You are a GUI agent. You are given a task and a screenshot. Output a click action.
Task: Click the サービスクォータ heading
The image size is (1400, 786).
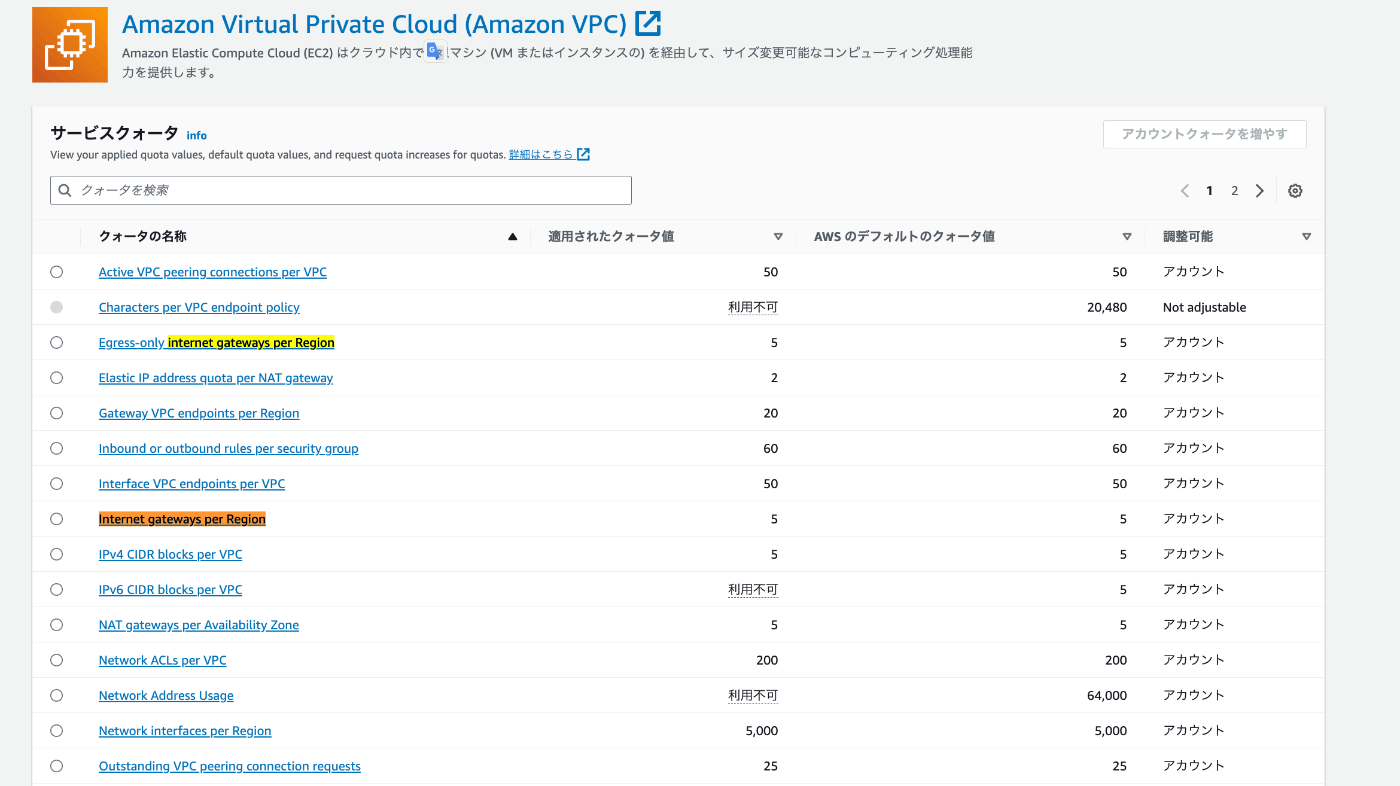tap(114, 133)
